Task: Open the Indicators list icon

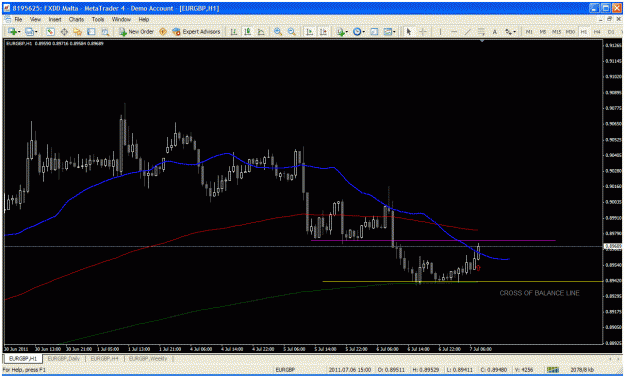Action: 340,31
